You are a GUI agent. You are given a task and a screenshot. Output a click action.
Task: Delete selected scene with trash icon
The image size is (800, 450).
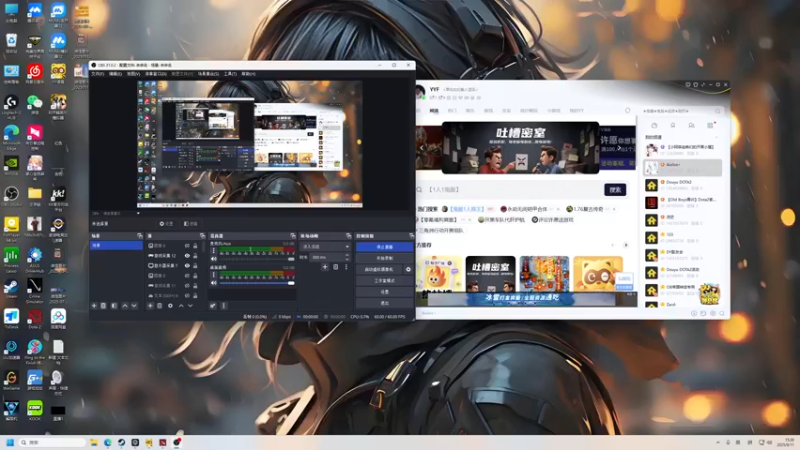coord(103,306)
